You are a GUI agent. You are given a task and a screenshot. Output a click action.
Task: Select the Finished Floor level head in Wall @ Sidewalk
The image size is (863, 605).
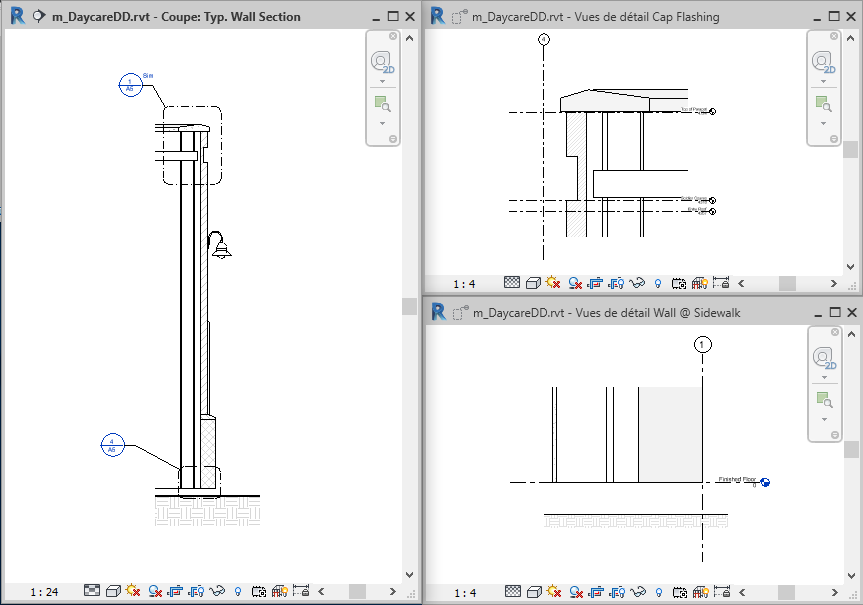(x=765, y=482)
